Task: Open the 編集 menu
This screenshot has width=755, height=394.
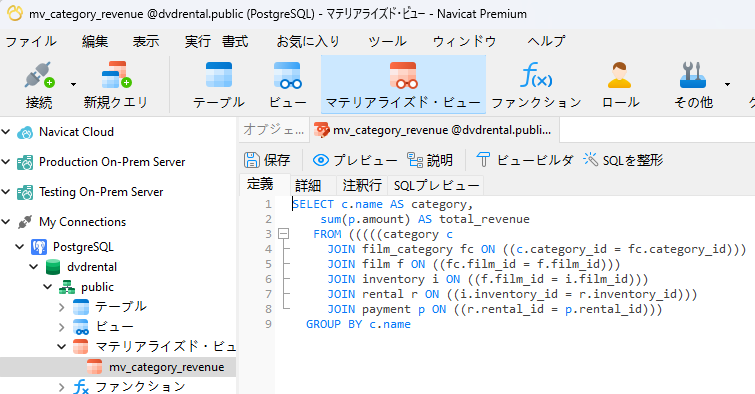Action: pyautogui.click(x=94, y=41)
